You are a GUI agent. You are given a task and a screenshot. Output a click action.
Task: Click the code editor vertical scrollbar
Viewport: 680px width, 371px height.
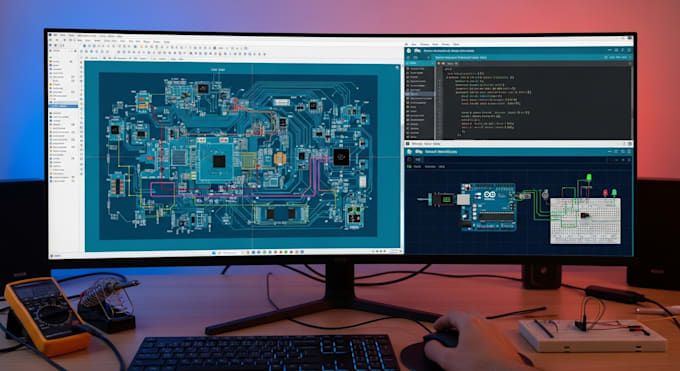point(631,102)
